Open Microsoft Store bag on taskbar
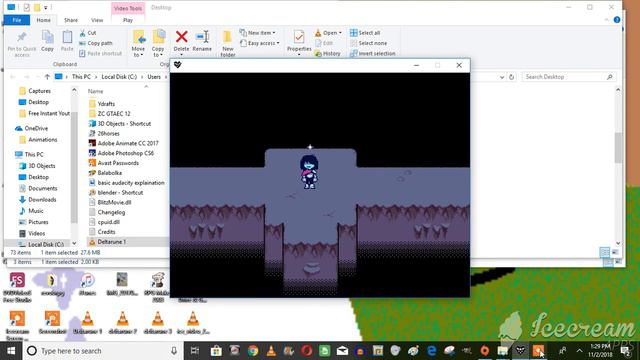 216,351
